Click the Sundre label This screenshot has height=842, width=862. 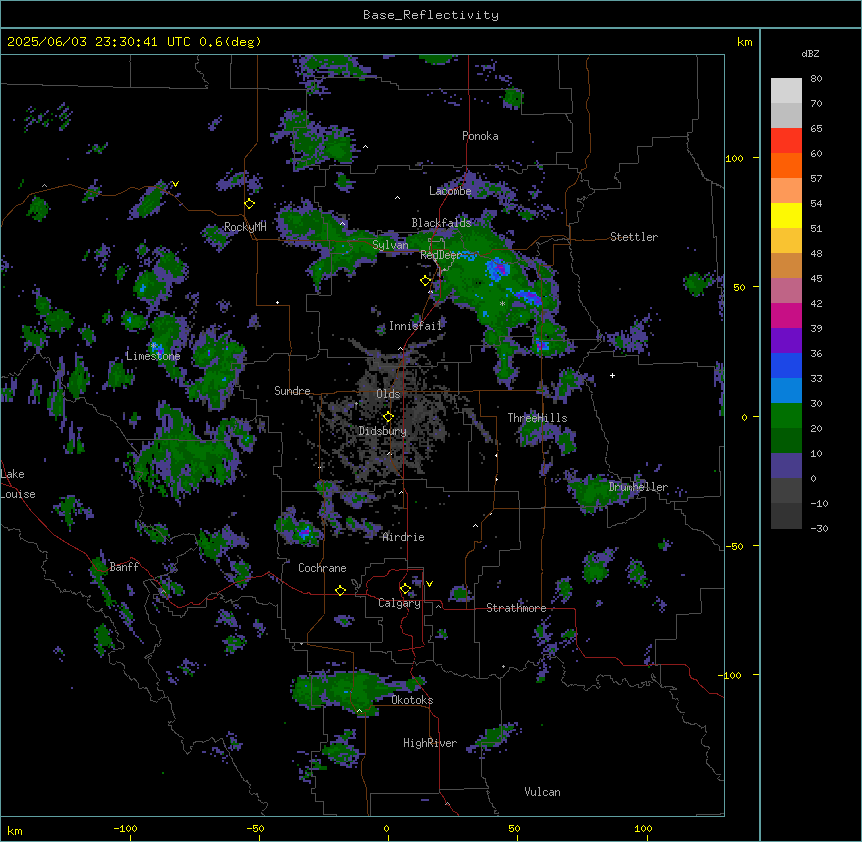click(292, 391)
